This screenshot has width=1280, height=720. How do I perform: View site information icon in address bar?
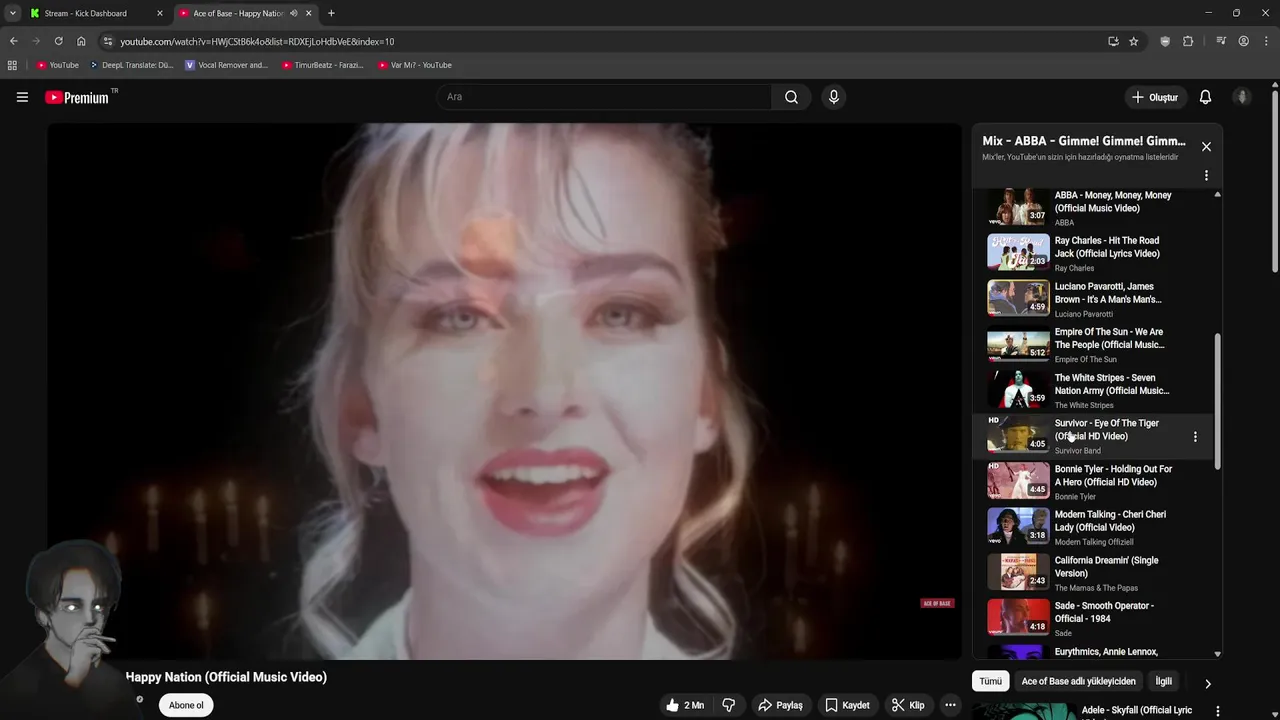(108, 41)
